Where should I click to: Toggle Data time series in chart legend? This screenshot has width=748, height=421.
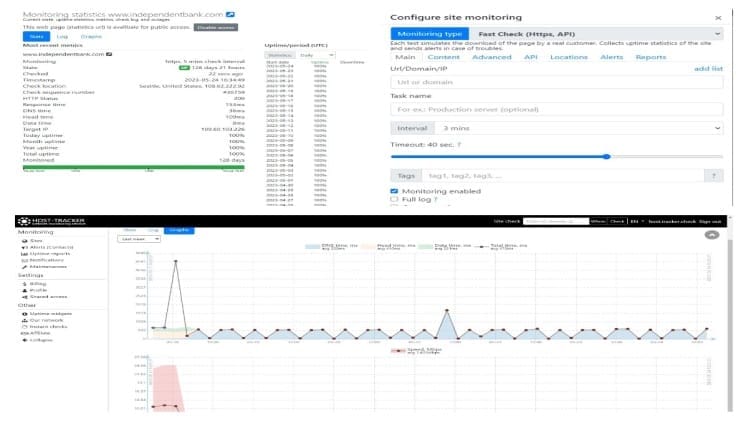(x=445, y=246)
